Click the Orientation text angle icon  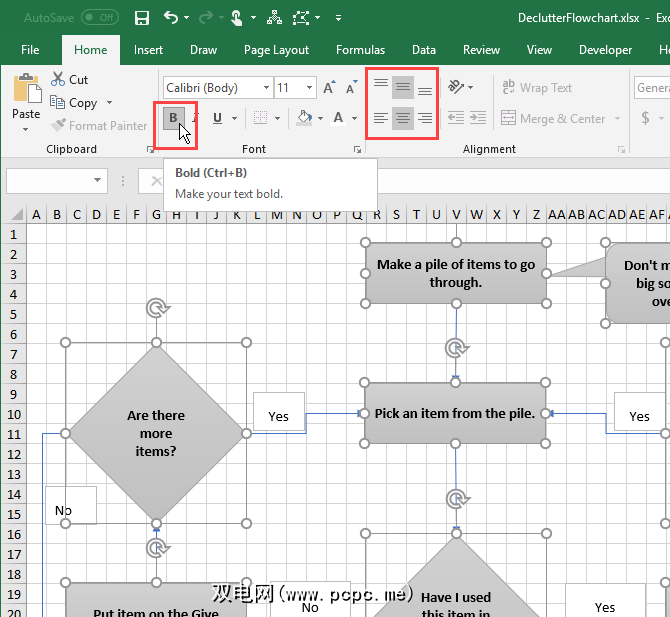(x=456, y=88)
